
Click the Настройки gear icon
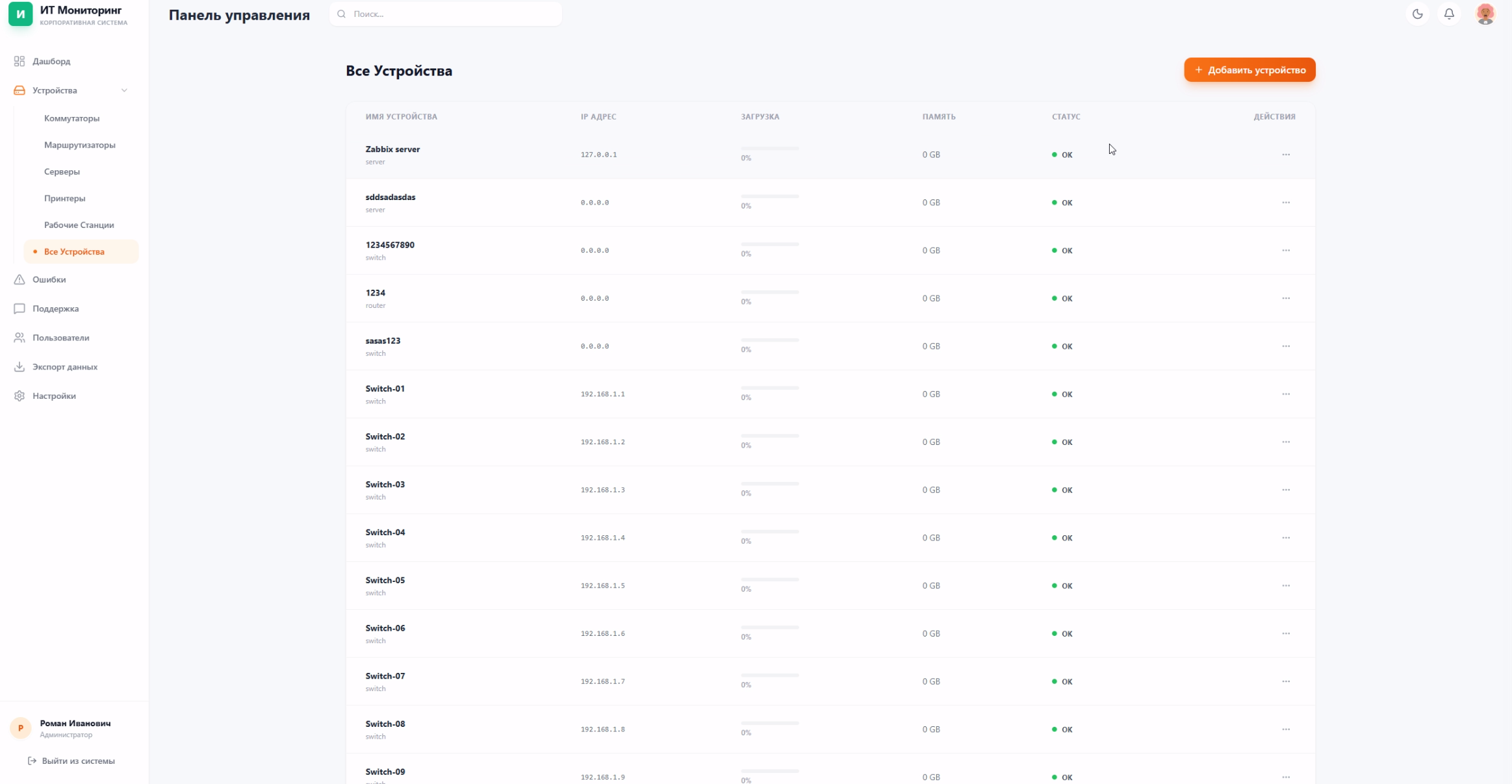pos(19,396)
